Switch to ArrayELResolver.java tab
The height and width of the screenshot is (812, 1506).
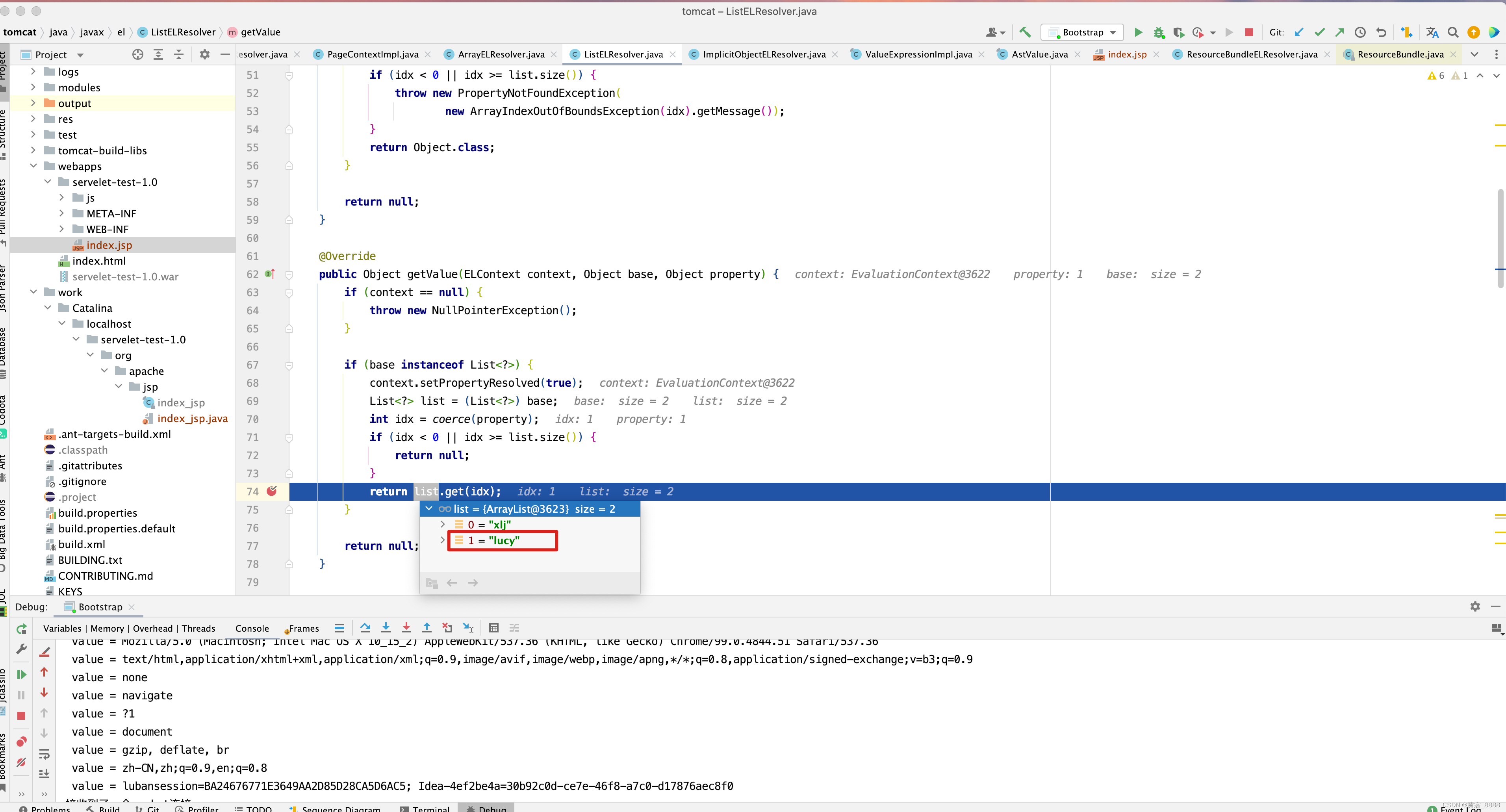tap(501, 54)
